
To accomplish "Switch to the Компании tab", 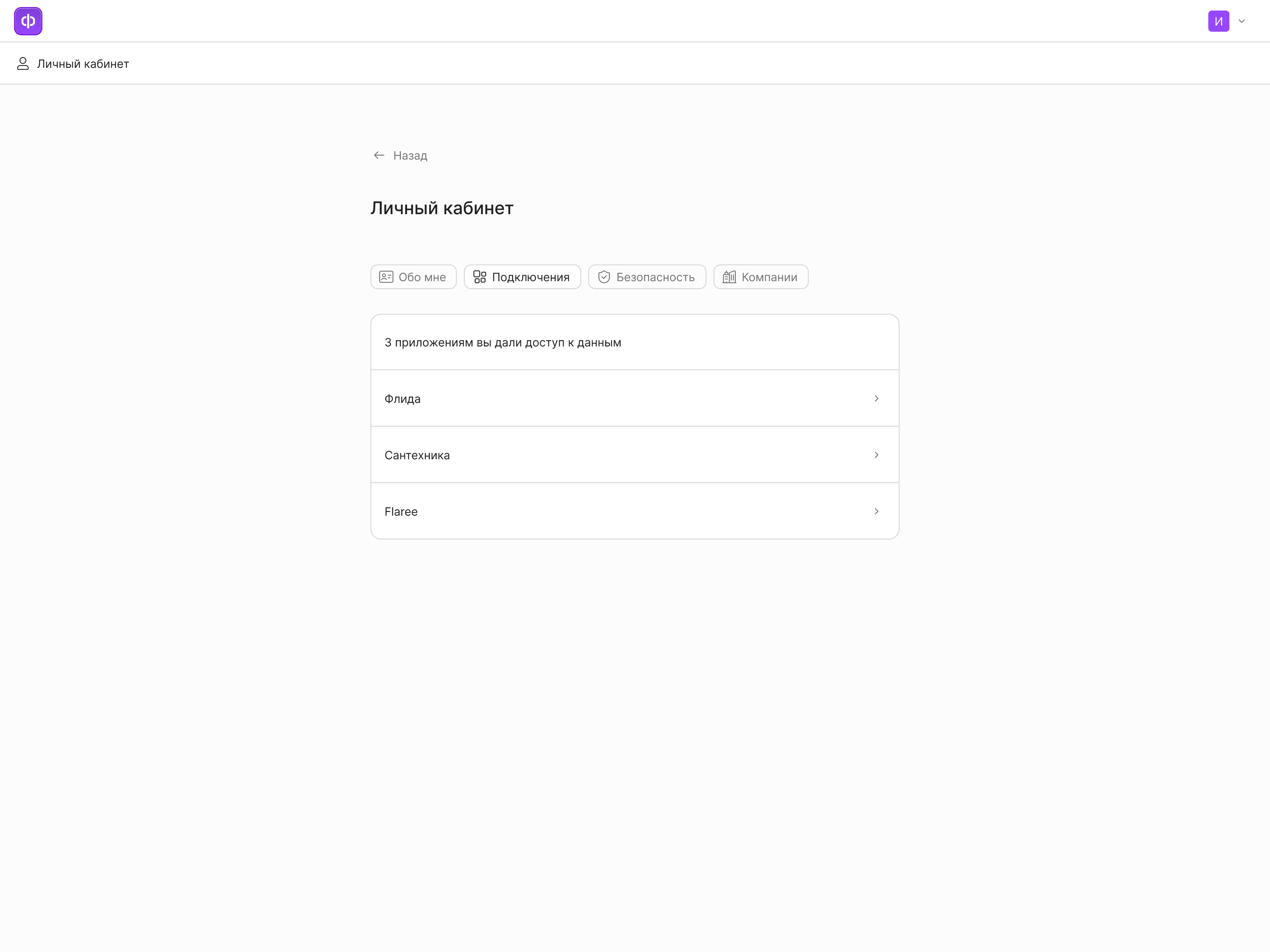I will pyautogui.click(x=761, y=277).
